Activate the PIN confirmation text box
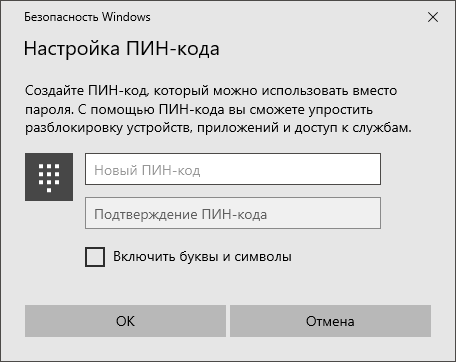Image resolution: width=456 pixels, height=362 pixels. point(233,213)
